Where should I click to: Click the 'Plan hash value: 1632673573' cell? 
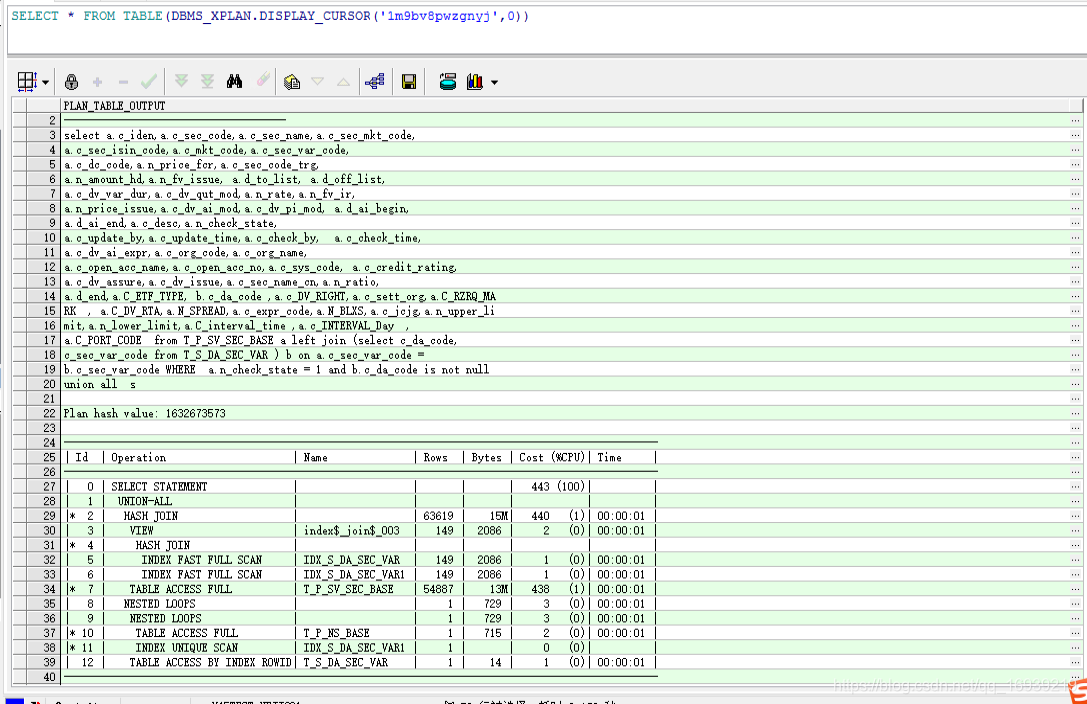pos(565,413)
